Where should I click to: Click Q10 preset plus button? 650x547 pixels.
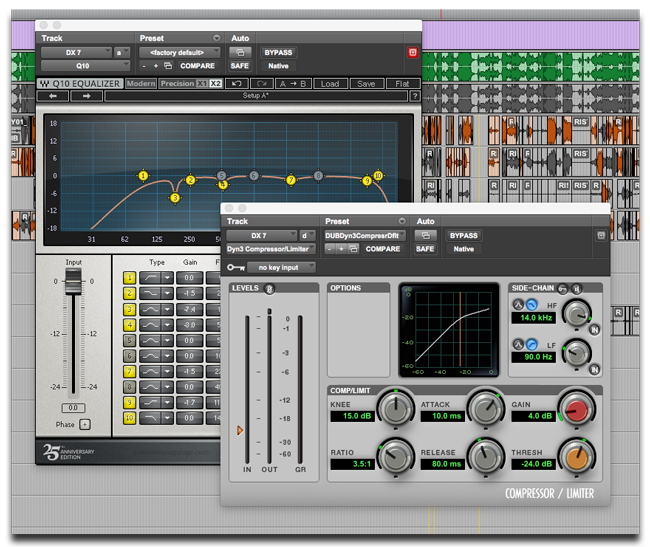tap(156, 66)
